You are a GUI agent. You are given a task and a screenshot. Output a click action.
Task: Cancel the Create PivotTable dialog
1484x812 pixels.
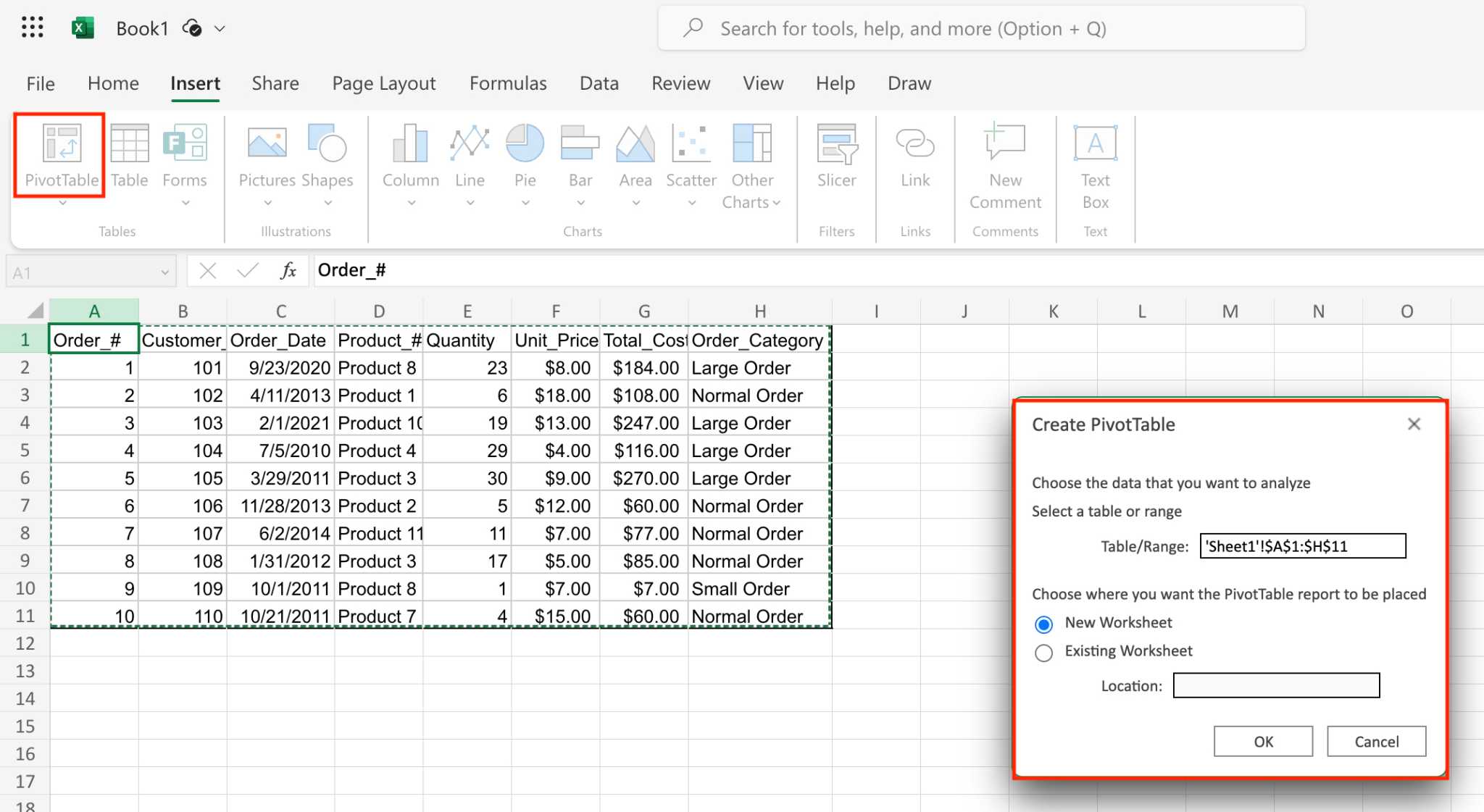click(1375, 741)
